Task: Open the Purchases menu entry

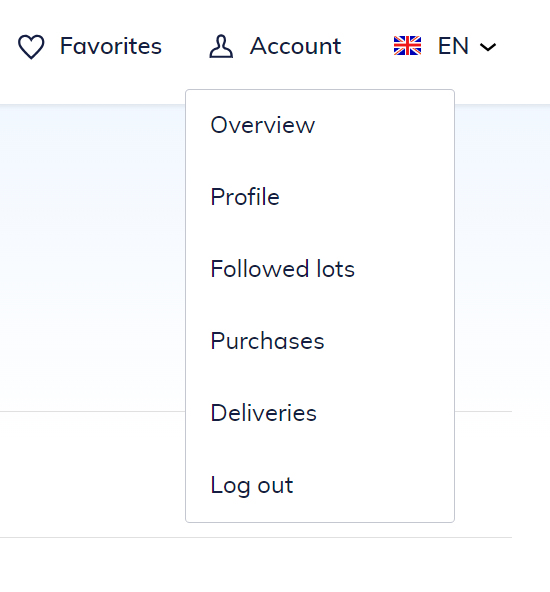Action: point(267,341)
